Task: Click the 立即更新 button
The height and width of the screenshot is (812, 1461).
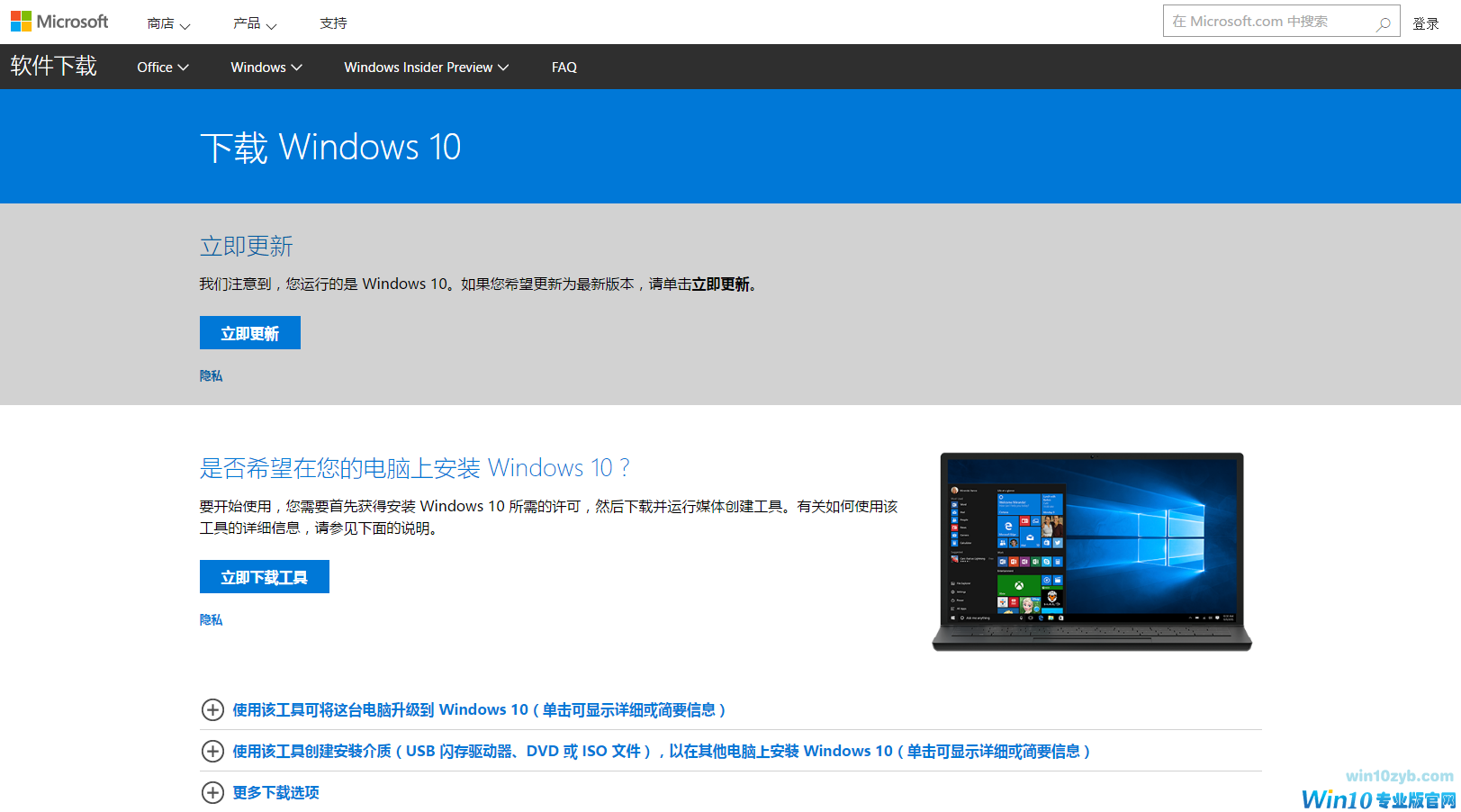Action: [249, 332]
